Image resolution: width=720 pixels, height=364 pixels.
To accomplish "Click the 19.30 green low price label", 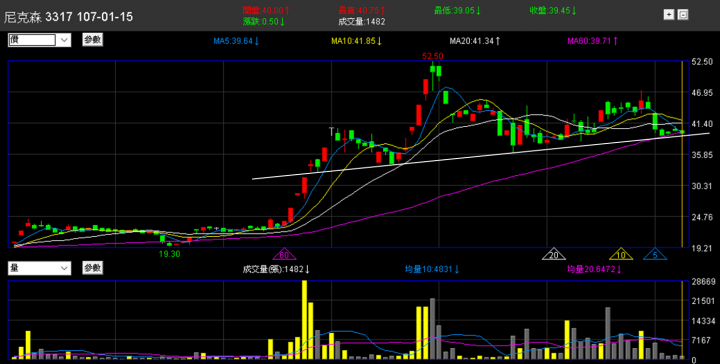I will click(x=169, y=254).
